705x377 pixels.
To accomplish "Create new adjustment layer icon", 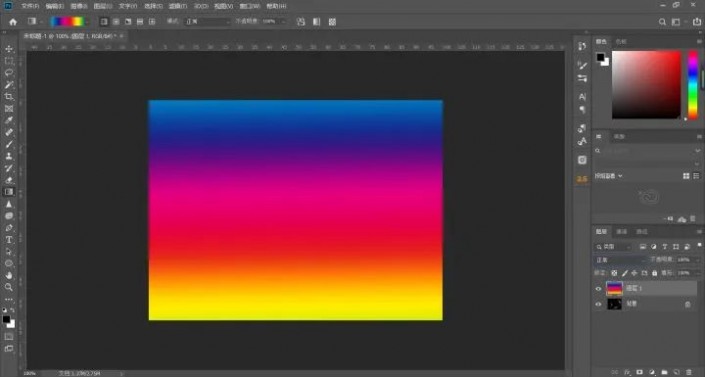I will tap(652, 373).
